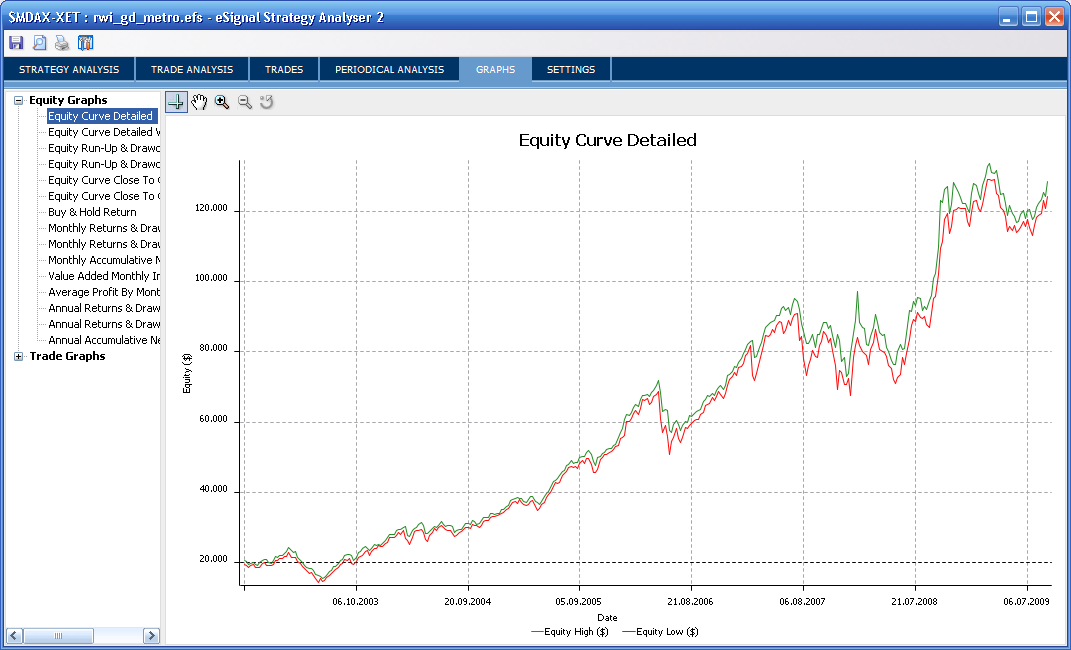The image size is (1071, 650).
Task: Switch to the Strategy Analysis tab
Action: point(69,70)
